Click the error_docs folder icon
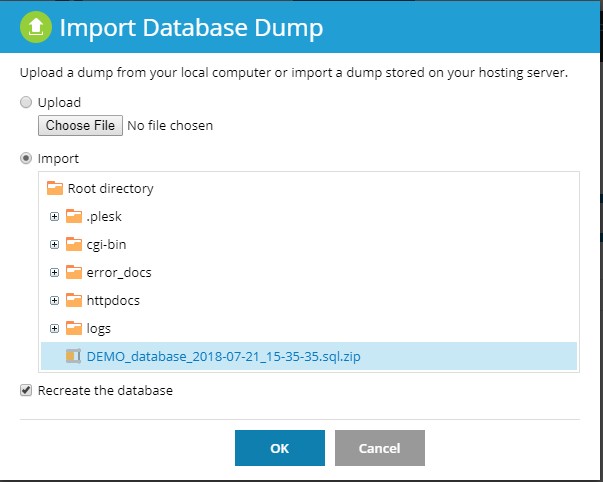 [x=73, y=272]
